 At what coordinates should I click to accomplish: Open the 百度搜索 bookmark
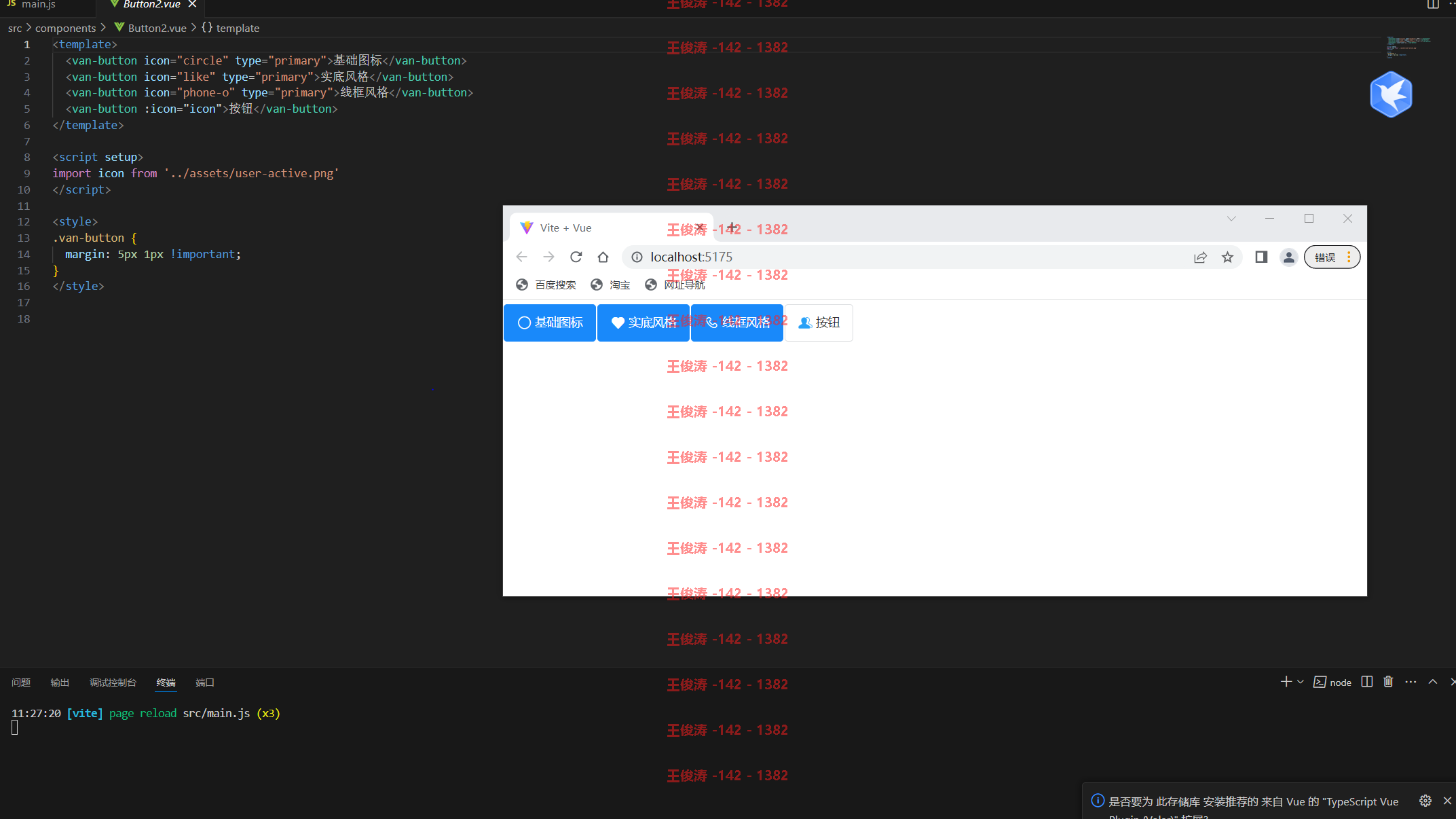point(546,285)
